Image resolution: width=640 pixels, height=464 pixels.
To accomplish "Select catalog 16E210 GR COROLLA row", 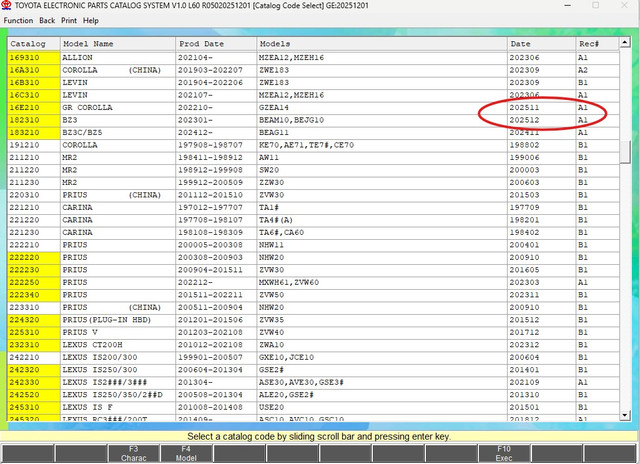I will (313, 108).
